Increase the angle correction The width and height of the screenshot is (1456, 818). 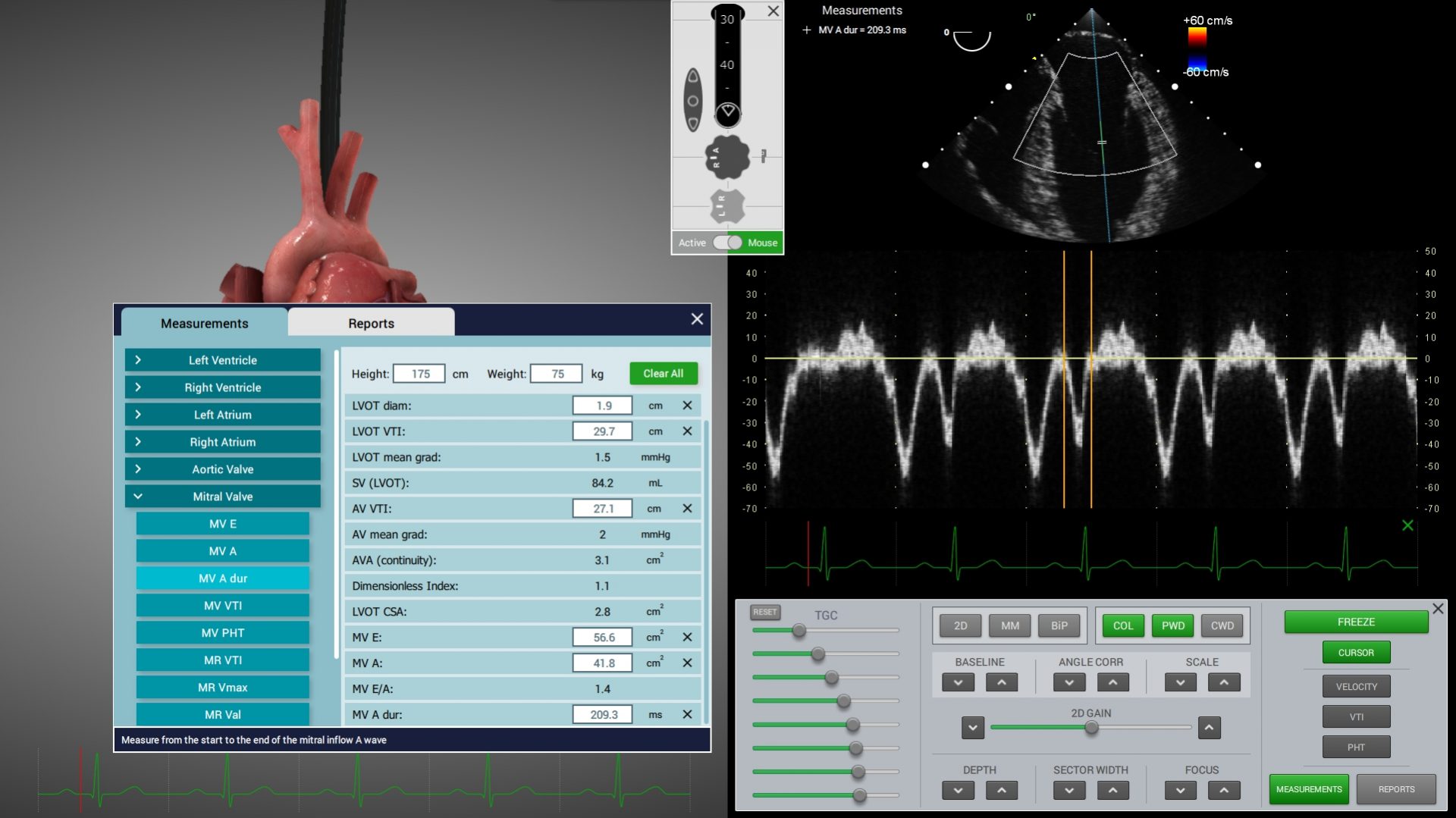tap(1112, 682)
